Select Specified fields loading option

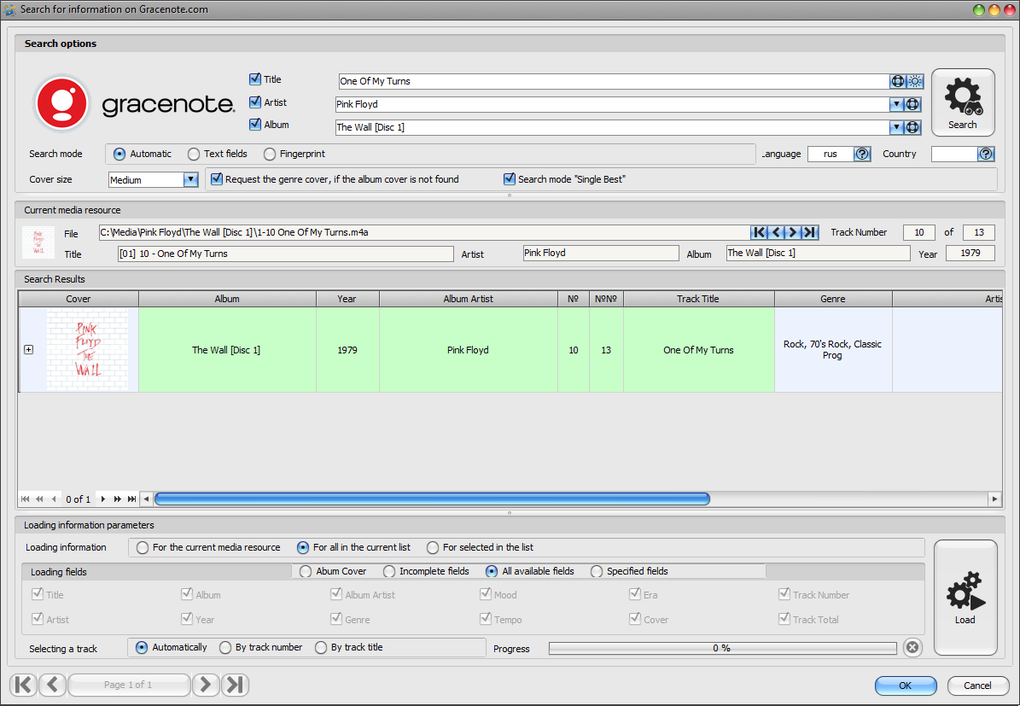click(596, 571)
